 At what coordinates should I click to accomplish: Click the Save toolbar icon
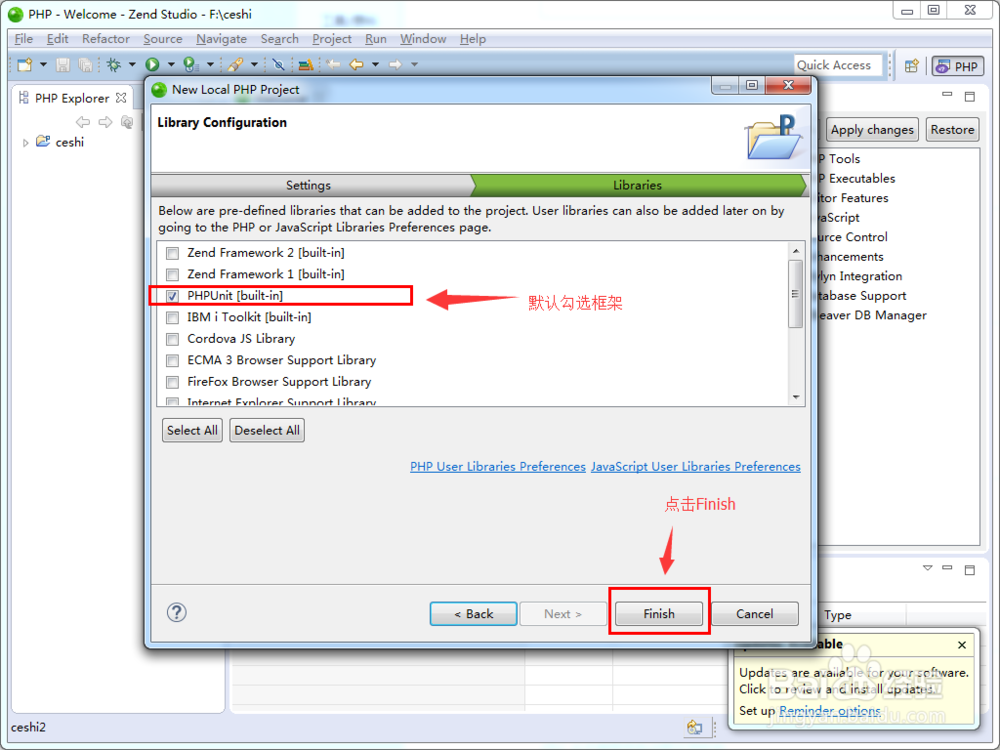[62, 64]
